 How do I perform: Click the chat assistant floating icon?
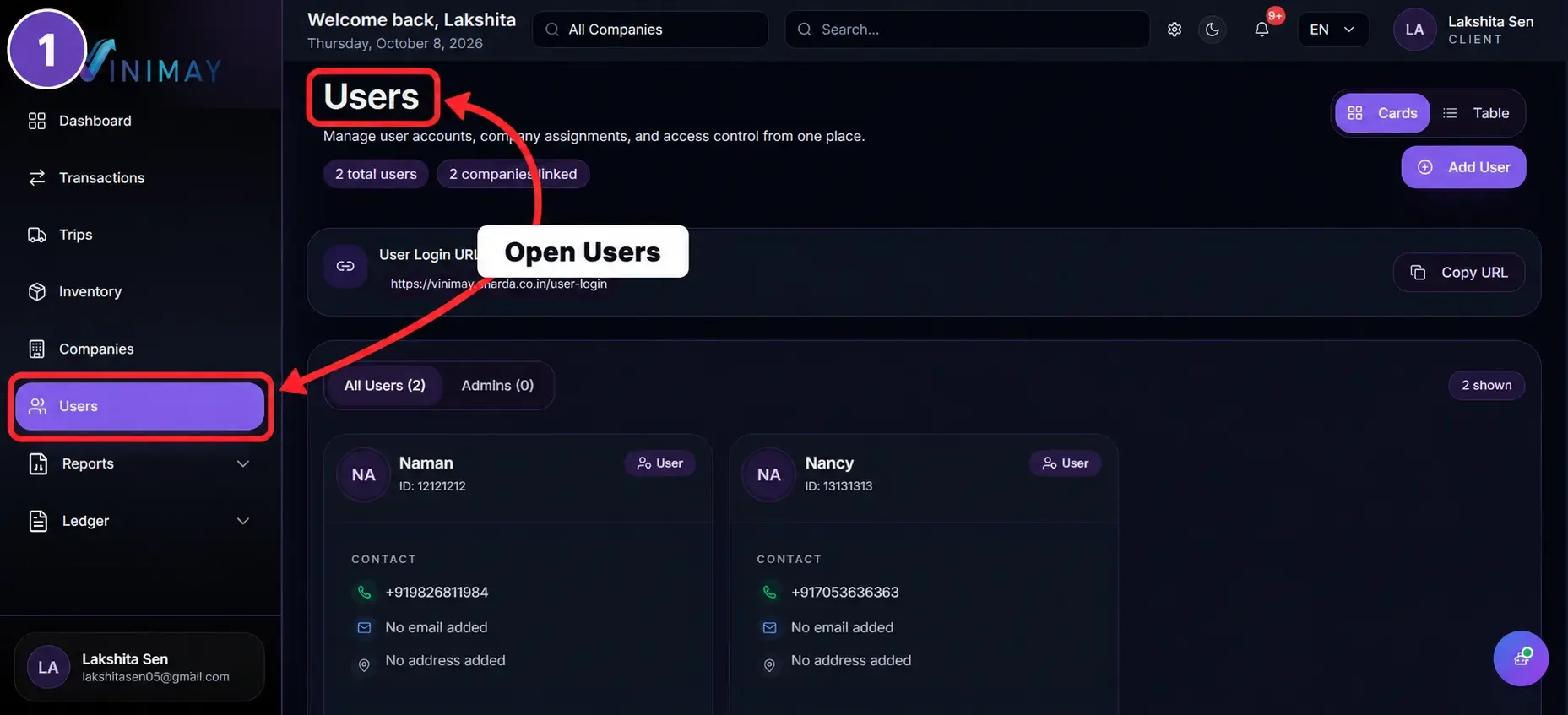tap(1521, 658)
